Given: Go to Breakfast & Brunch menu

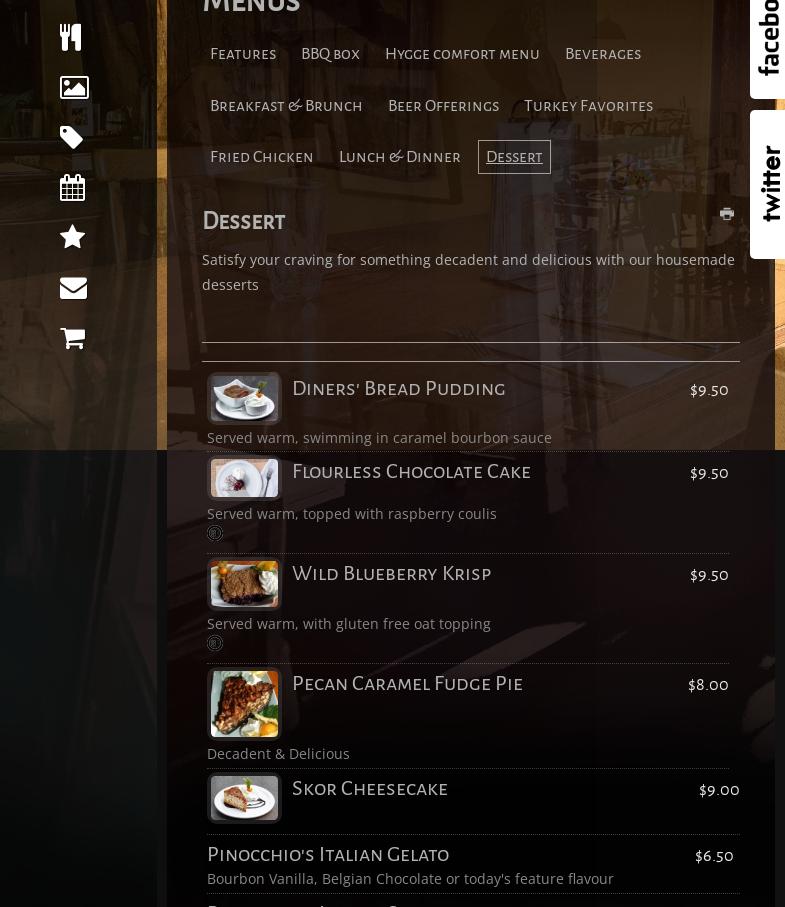Looking at the screenshot, I should (286, 106).
